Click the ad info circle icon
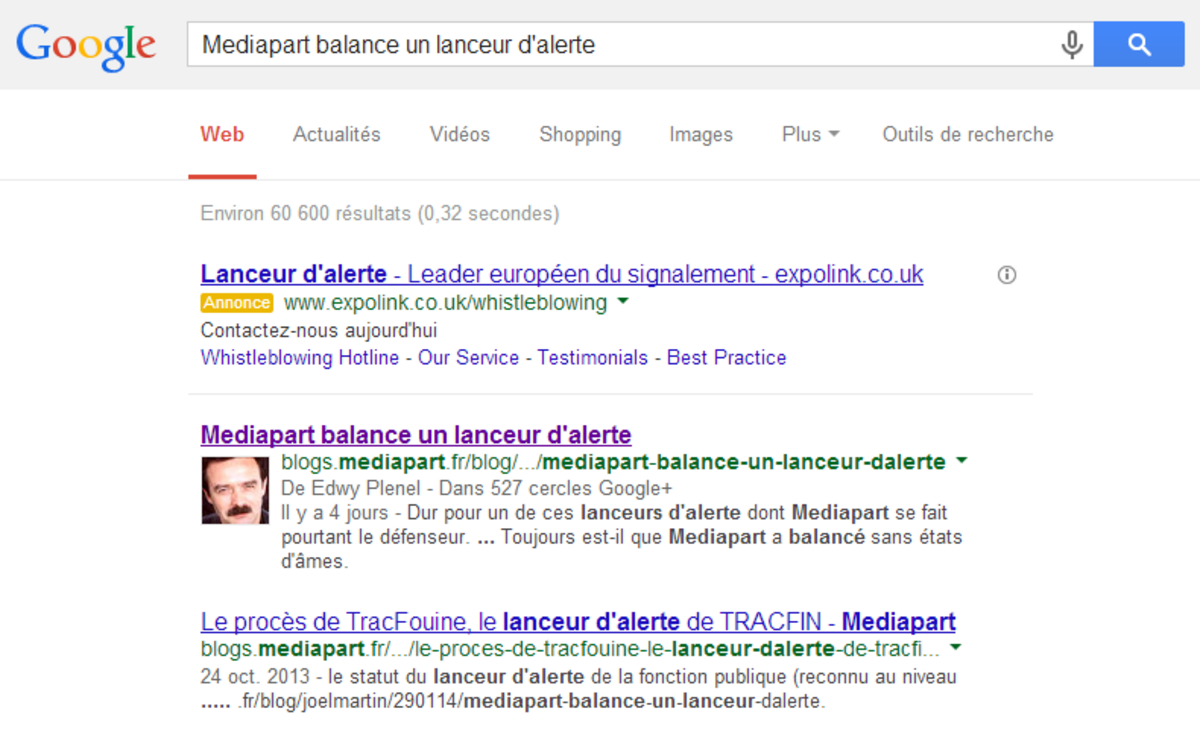This screenshot has height=735, width=1200. (x=1007, y=275)
